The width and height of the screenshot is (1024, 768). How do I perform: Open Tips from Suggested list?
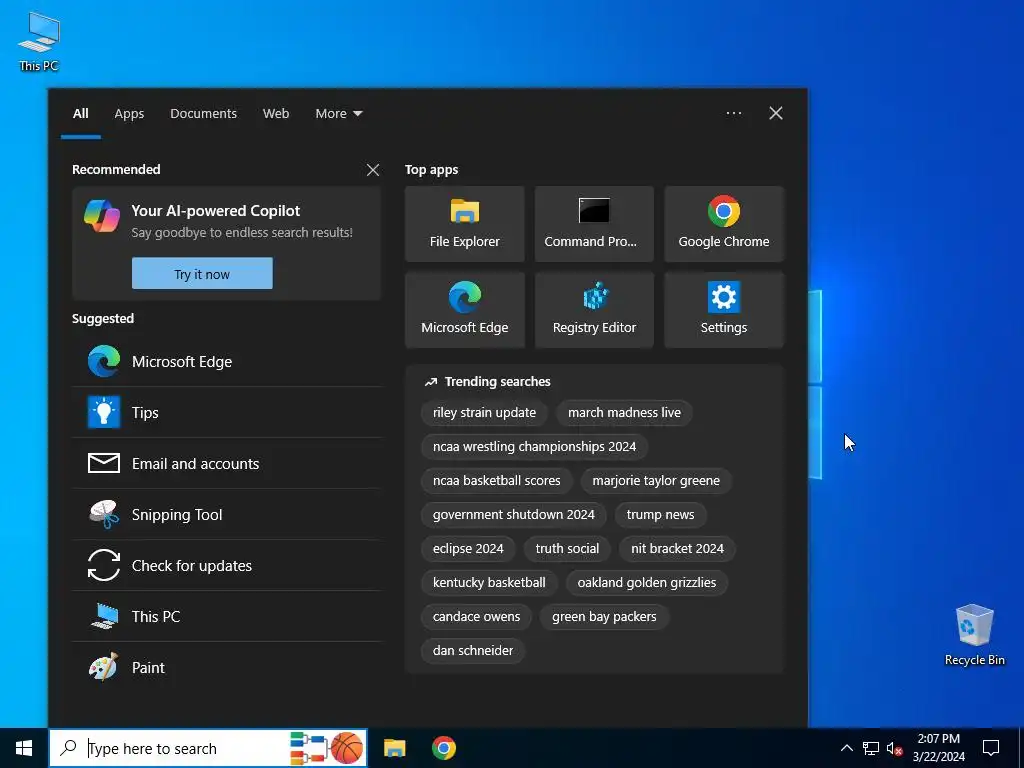[227, 412]
